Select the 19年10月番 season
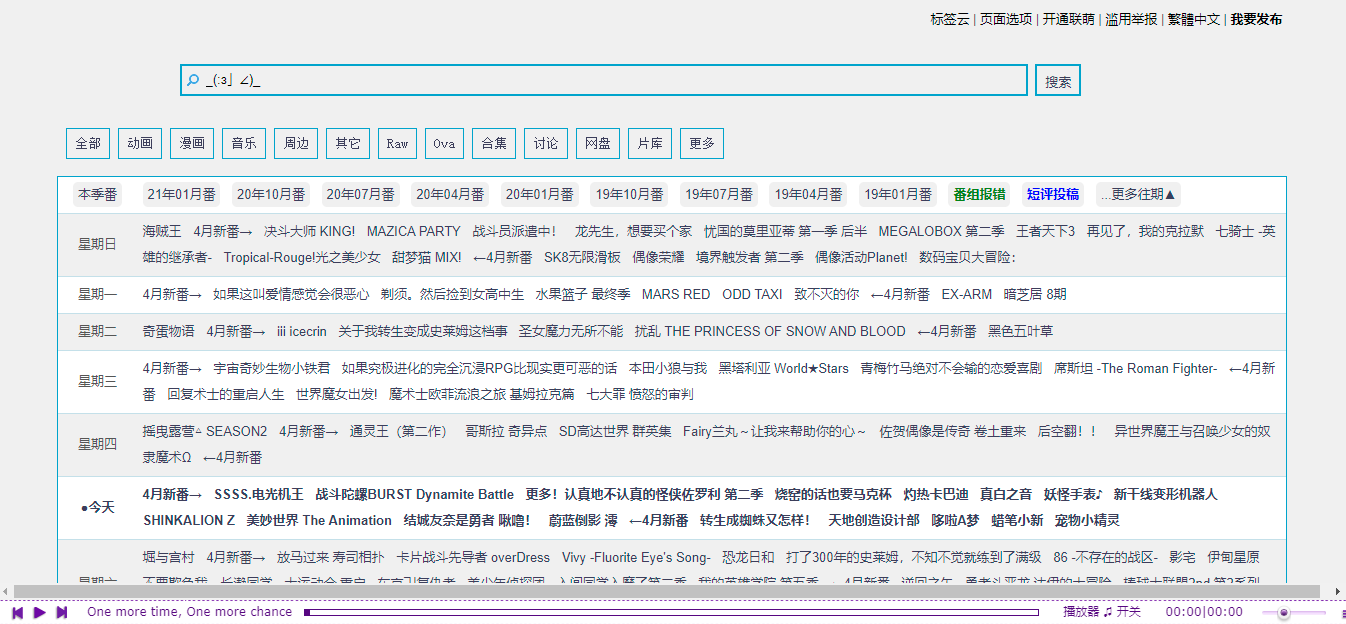1346x624 pixels. (629, 194)
